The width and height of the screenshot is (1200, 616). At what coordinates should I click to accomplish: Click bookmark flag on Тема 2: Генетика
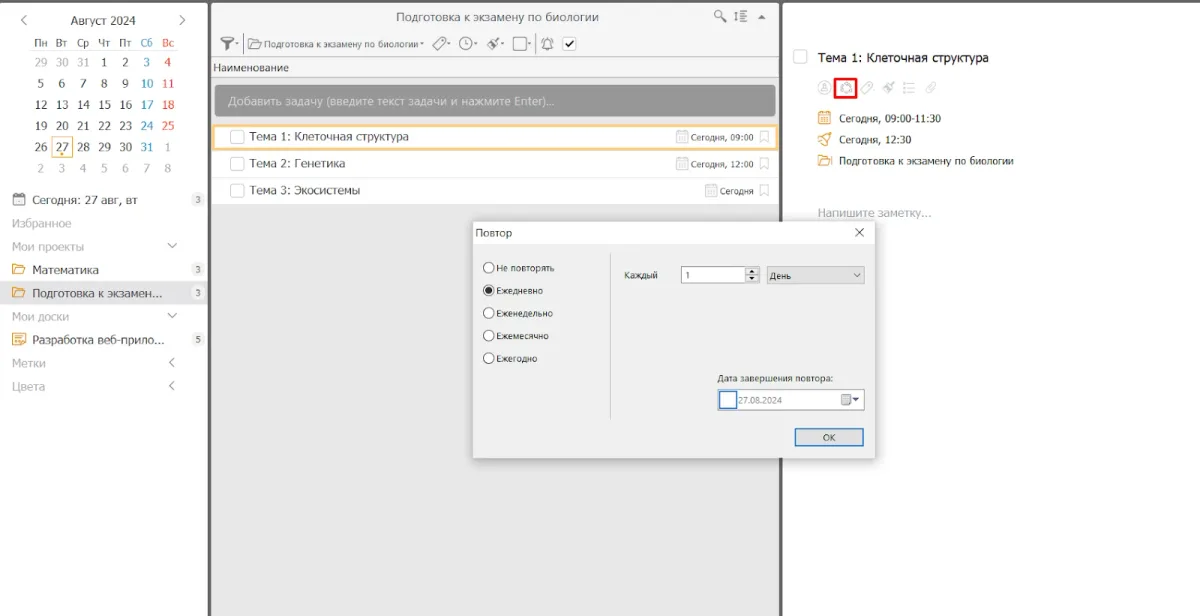765,164
